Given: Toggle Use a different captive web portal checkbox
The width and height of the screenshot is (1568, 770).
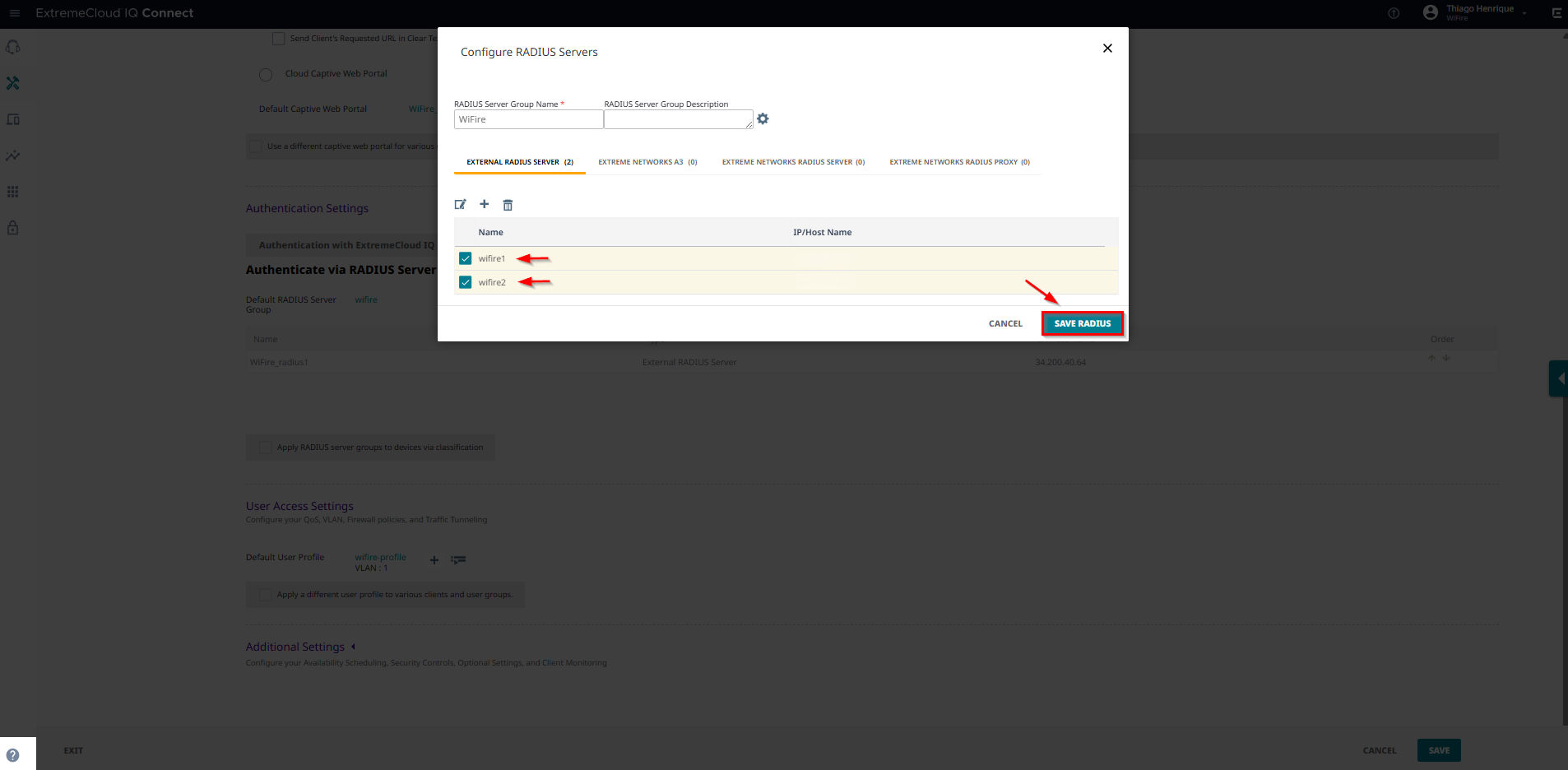Looking at the screenshot, I should coord(254,146).
